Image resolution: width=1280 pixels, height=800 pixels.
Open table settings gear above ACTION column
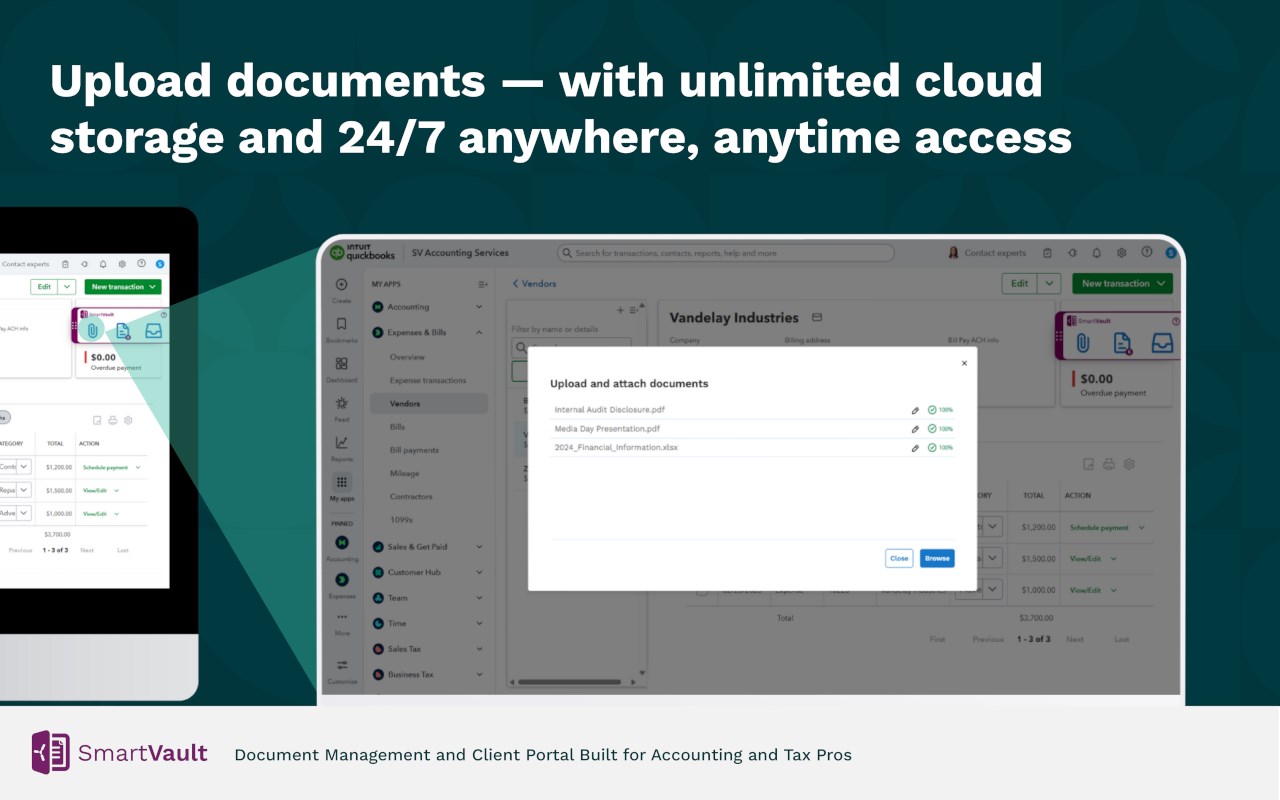click(x=1129, y=464)
